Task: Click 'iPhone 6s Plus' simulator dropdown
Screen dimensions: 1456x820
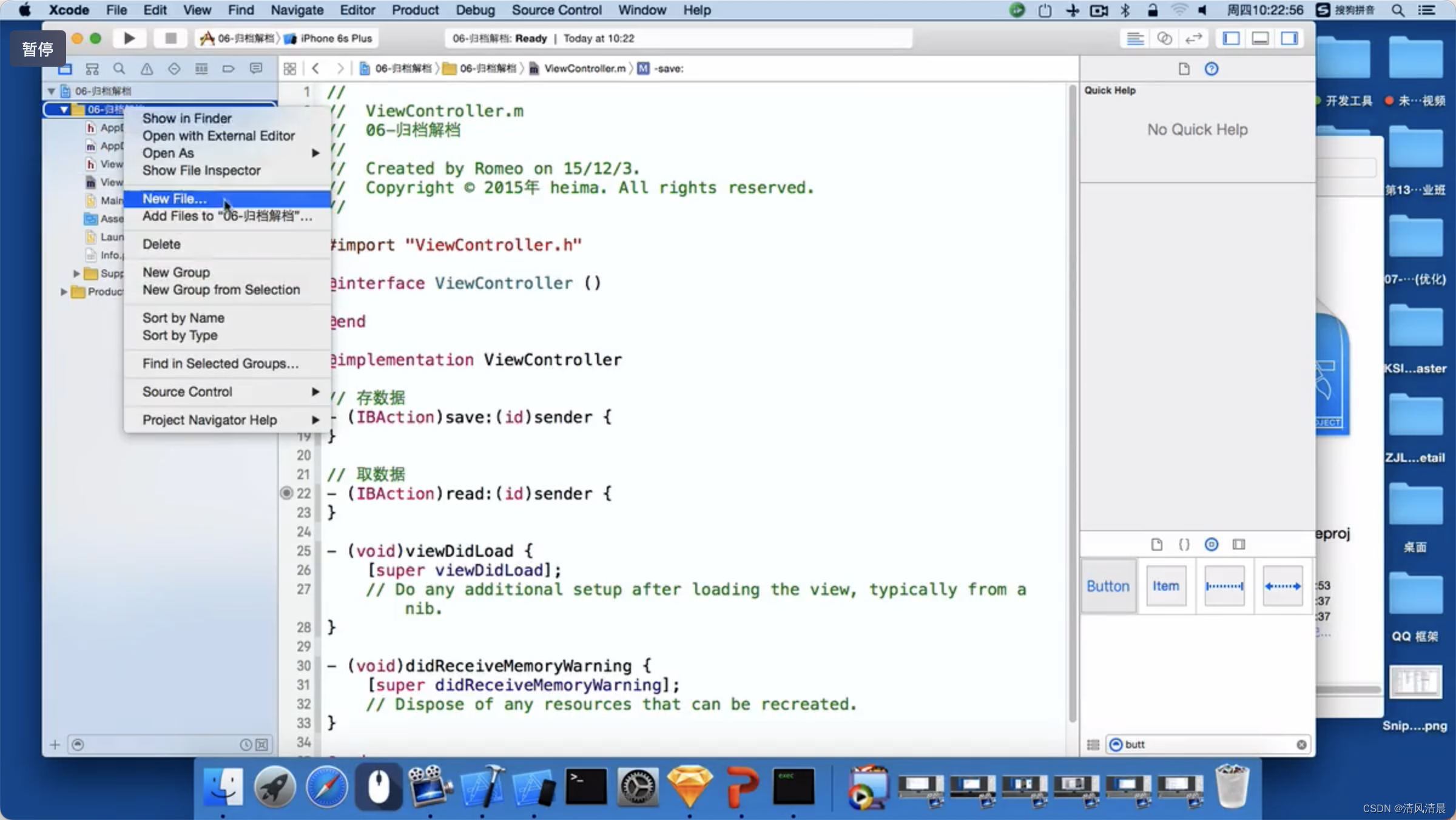Action: point(337,38)
